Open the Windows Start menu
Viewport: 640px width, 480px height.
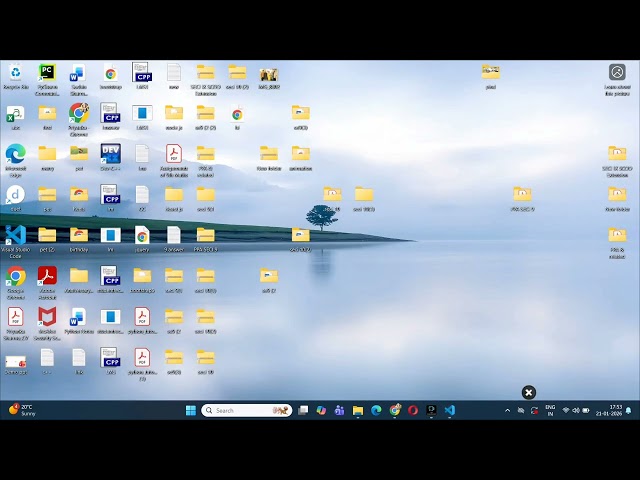click(x=191, y=410)
